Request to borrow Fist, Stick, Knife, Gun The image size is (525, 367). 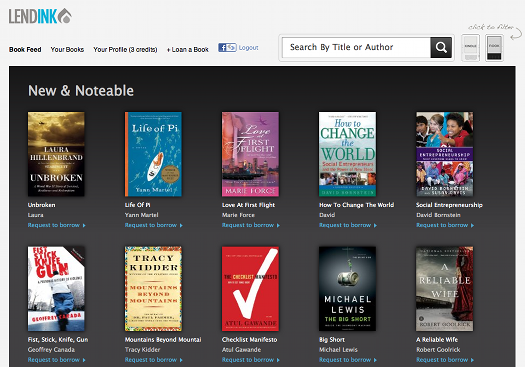click(57, 360)
